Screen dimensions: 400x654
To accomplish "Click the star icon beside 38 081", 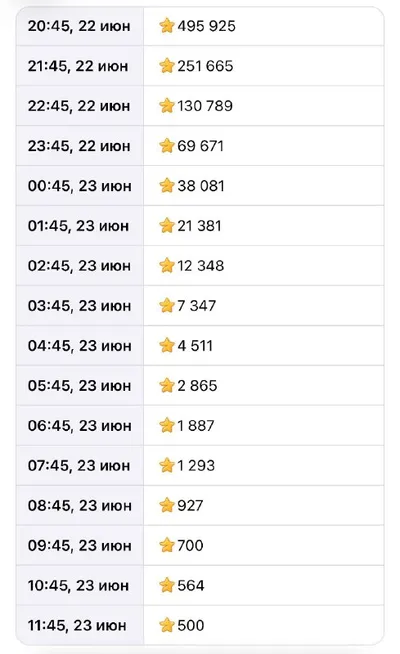I will tap(166, 186).
